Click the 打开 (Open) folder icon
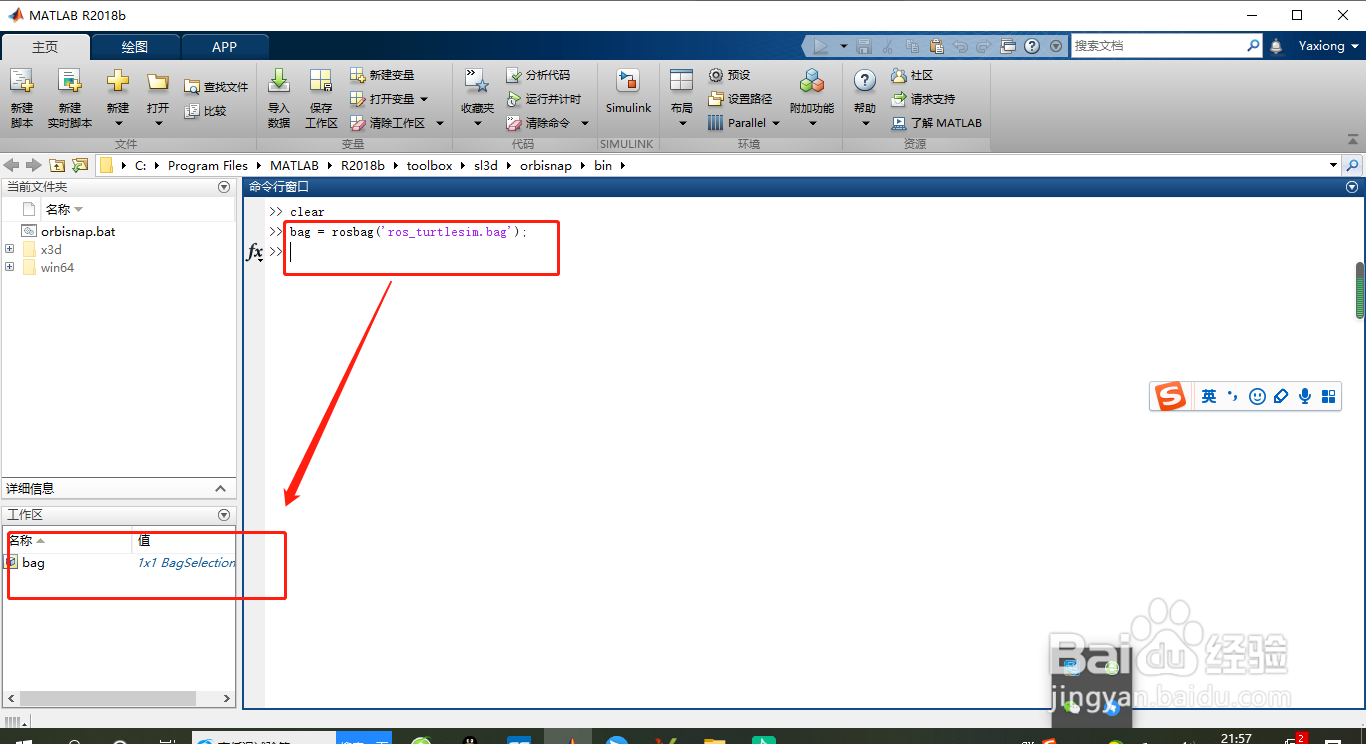This screenshot has width=1366, height=744. (158, 82)
